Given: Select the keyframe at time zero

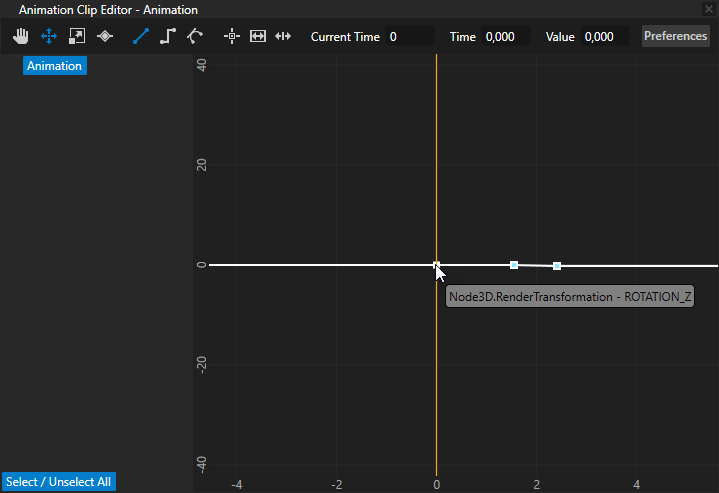Looking at the screenshot, I should (x=436, y=265).
